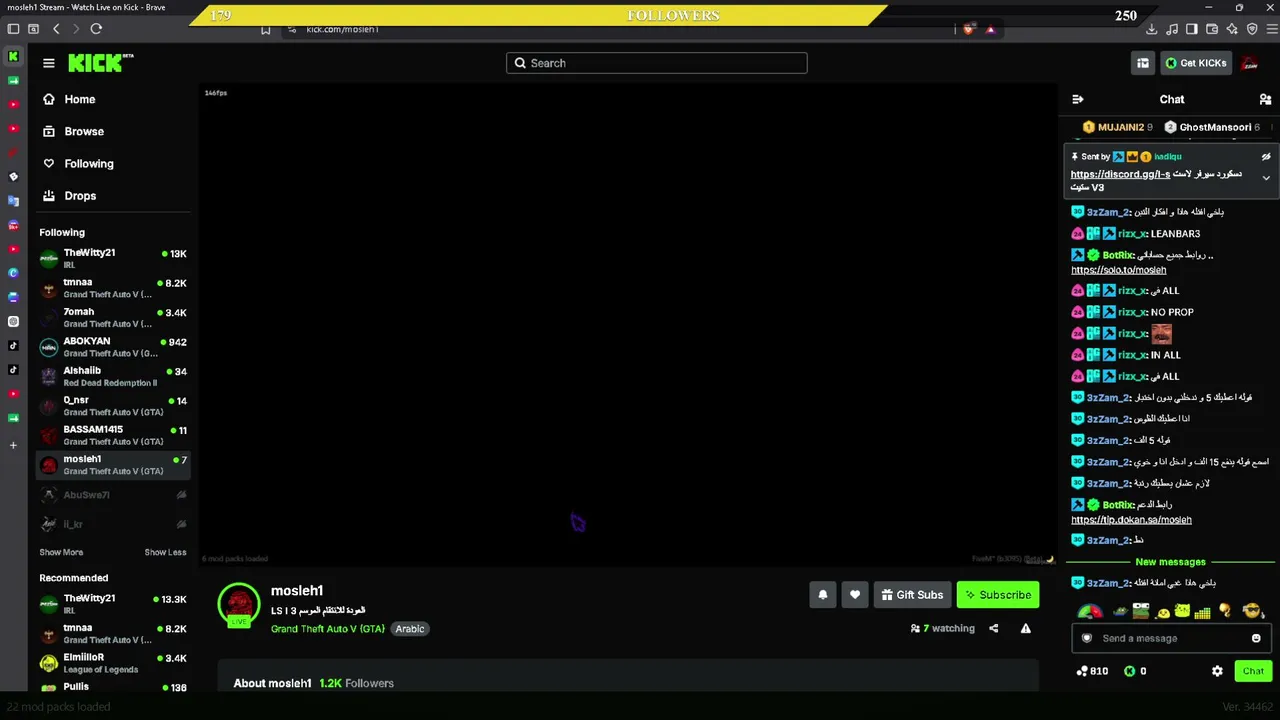Jump to New messages in chat
The height and width of the screenshot is (720, 1280).
tap(1170, 562)
